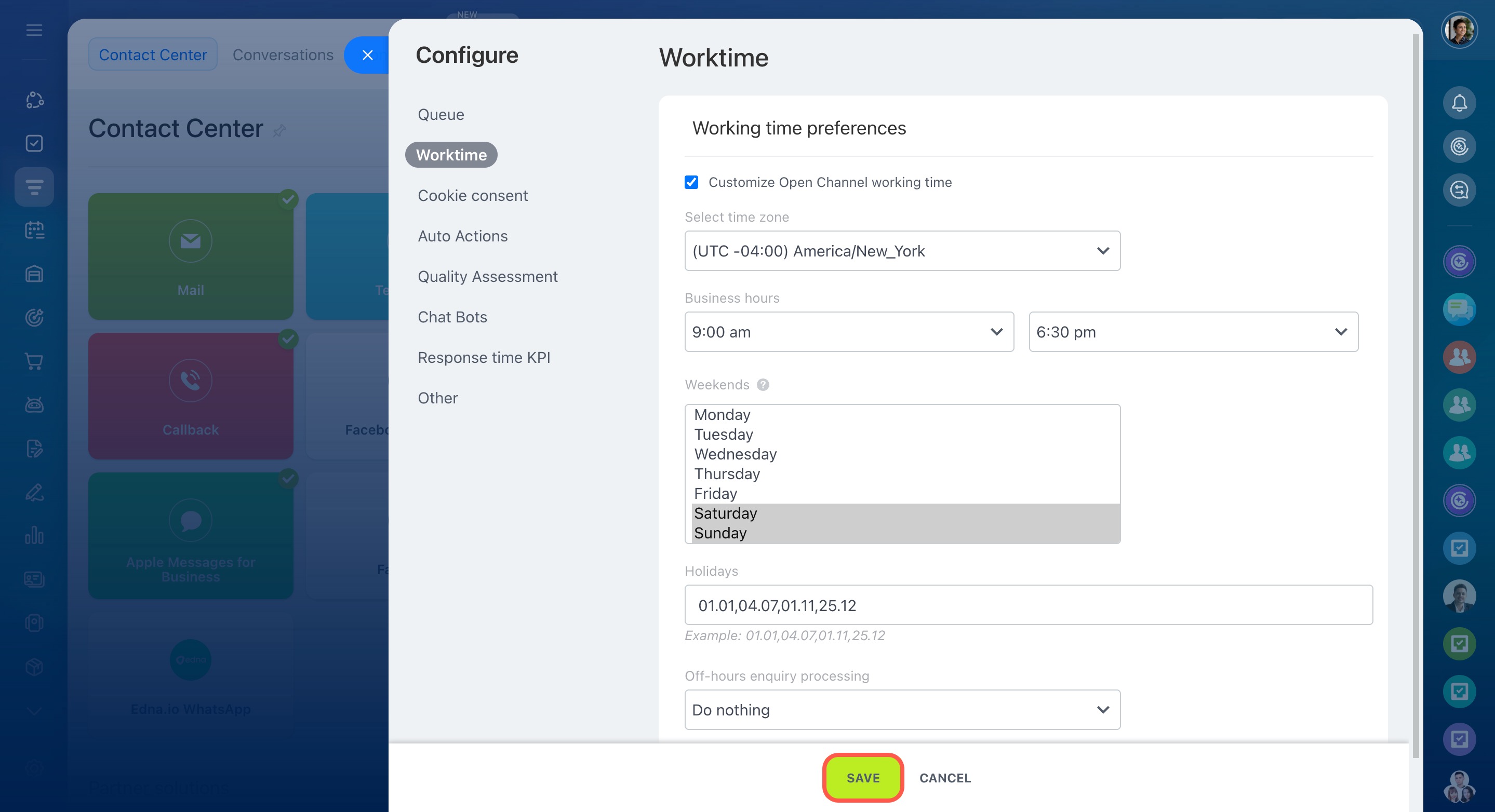1495x812 pixels.
Task: Click the Apple Messages for Business bubble icon
Action: click(x=190, y=520)
